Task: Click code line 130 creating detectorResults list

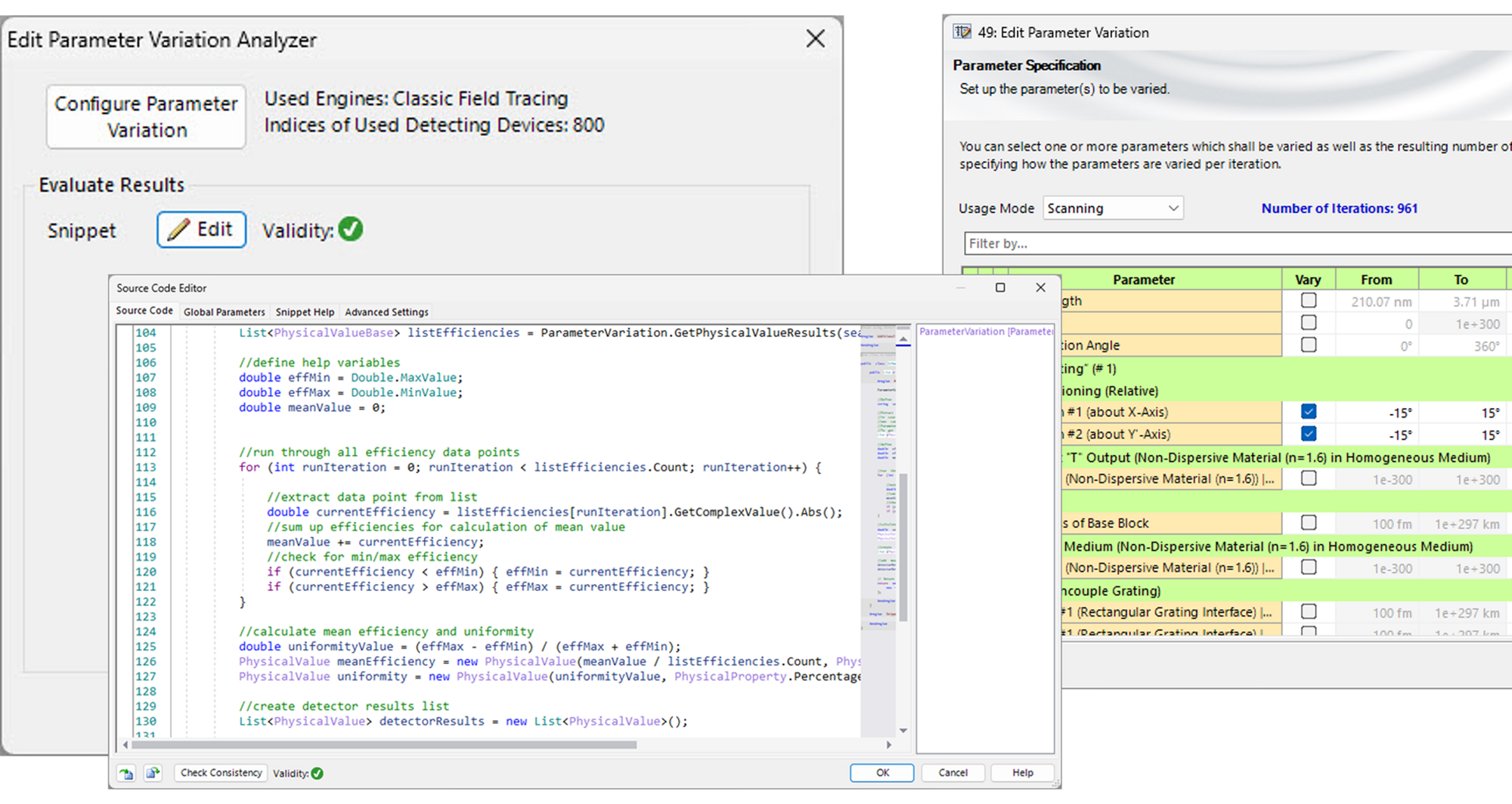Action: point(463,721)
